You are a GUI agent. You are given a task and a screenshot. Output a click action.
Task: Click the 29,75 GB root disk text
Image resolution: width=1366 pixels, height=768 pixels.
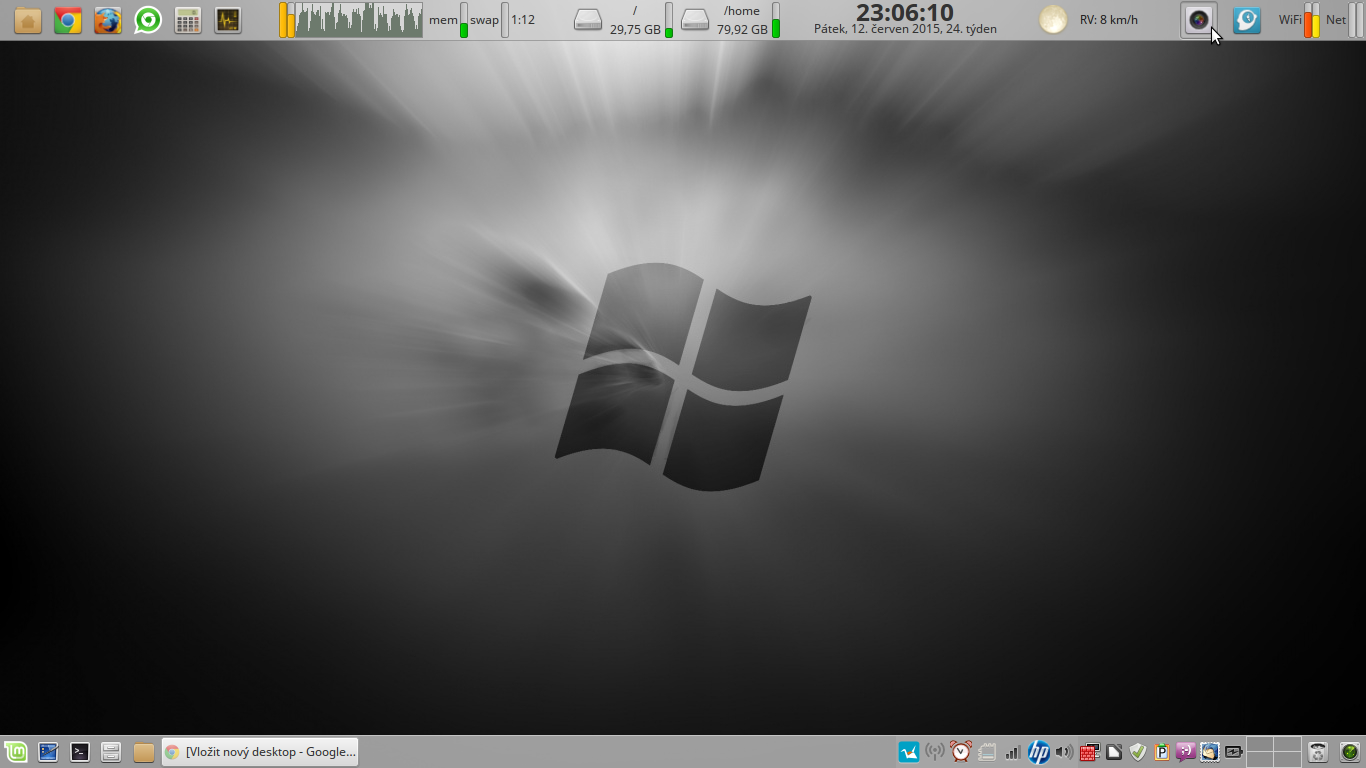pos(636,30)
